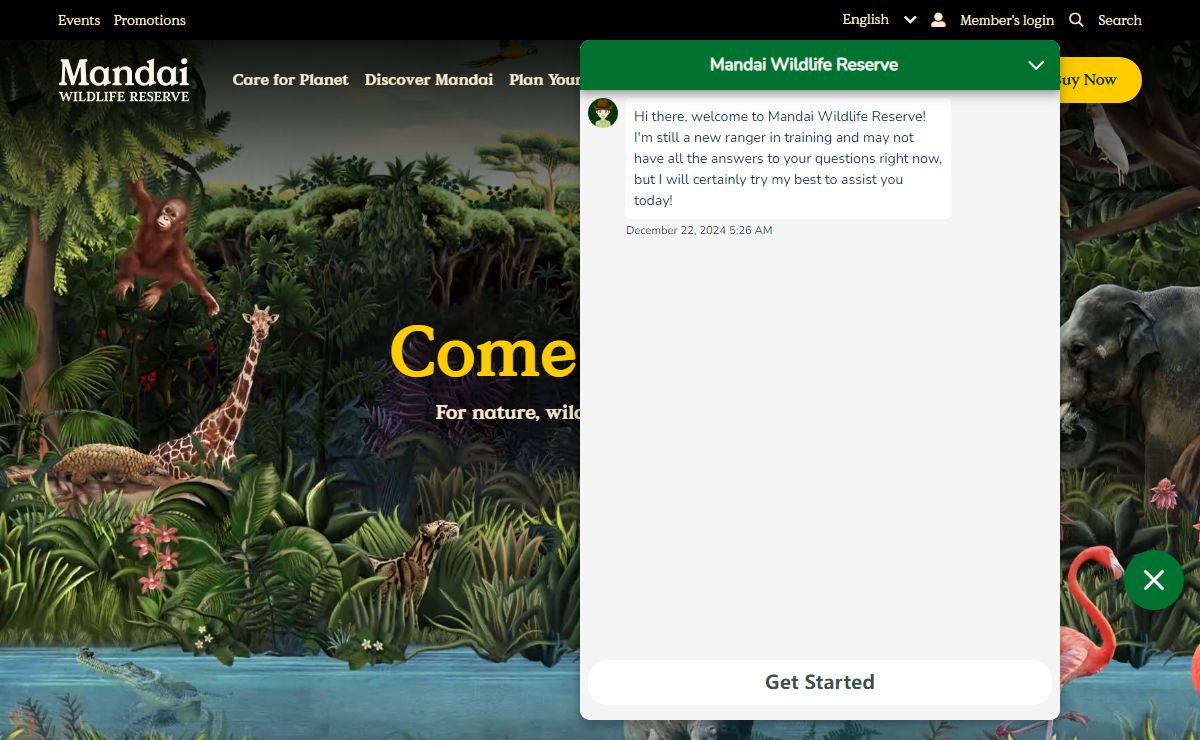The image size is (1200, 740).
Task: Open the Care for Planet menu
Action: click(x=291, y=79)
